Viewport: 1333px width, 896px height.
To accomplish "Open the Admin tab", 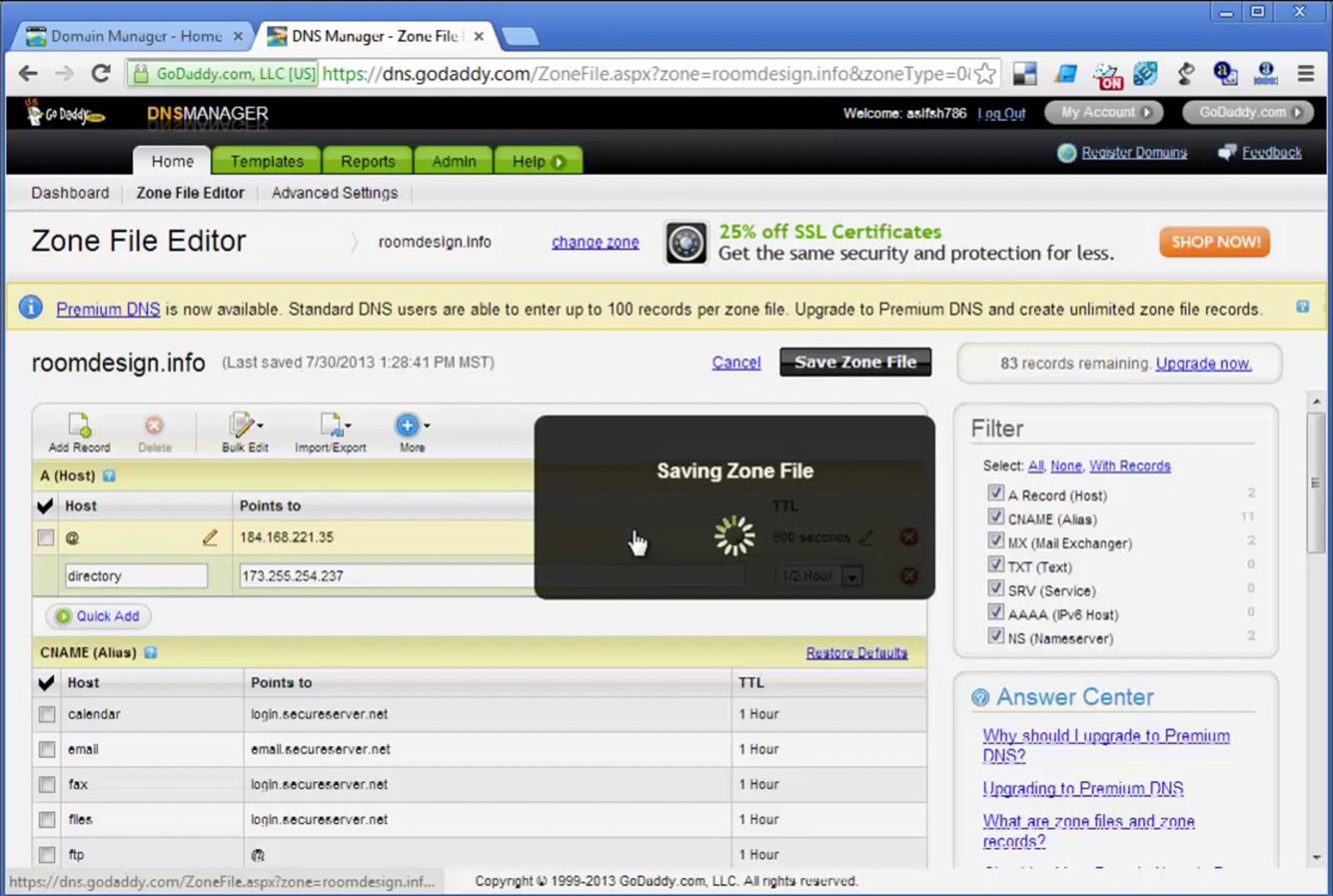I will tap(454, 161).
